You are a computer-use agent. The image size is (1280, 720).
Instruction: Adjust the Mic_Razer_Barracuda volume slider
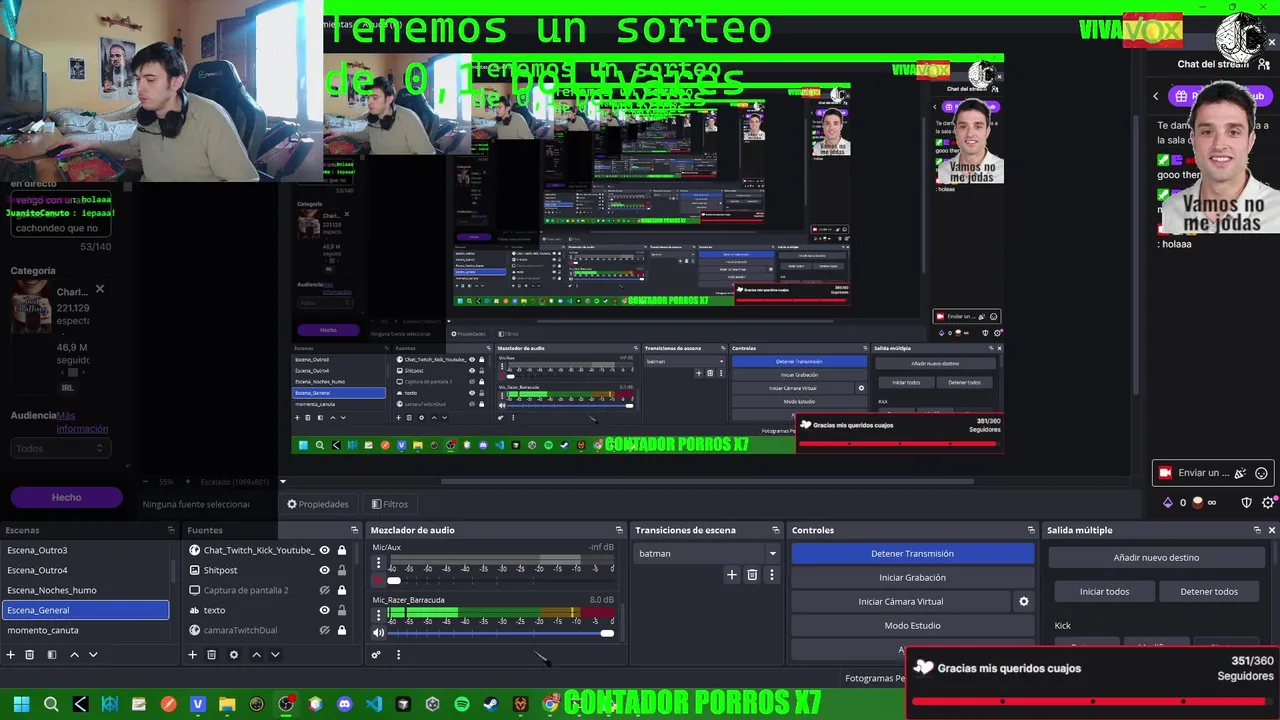606,633
